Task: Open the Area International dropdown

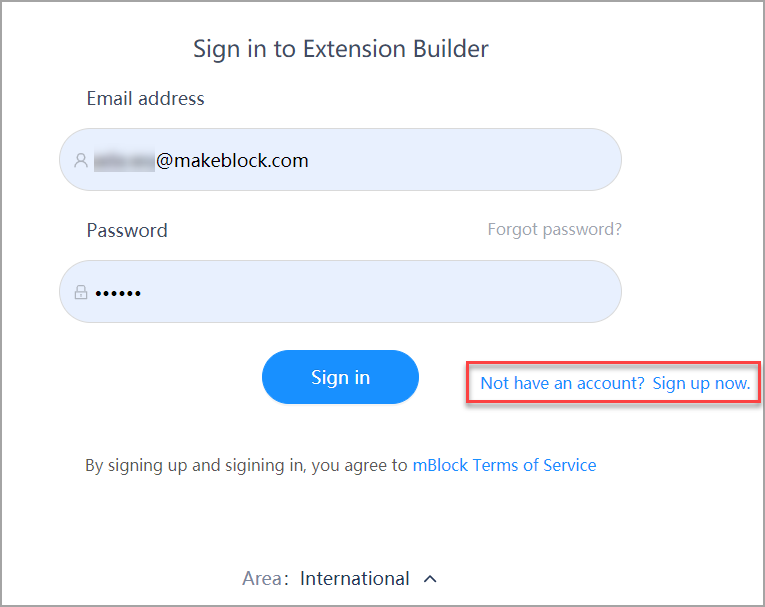Action: click(x=340, y=579)
